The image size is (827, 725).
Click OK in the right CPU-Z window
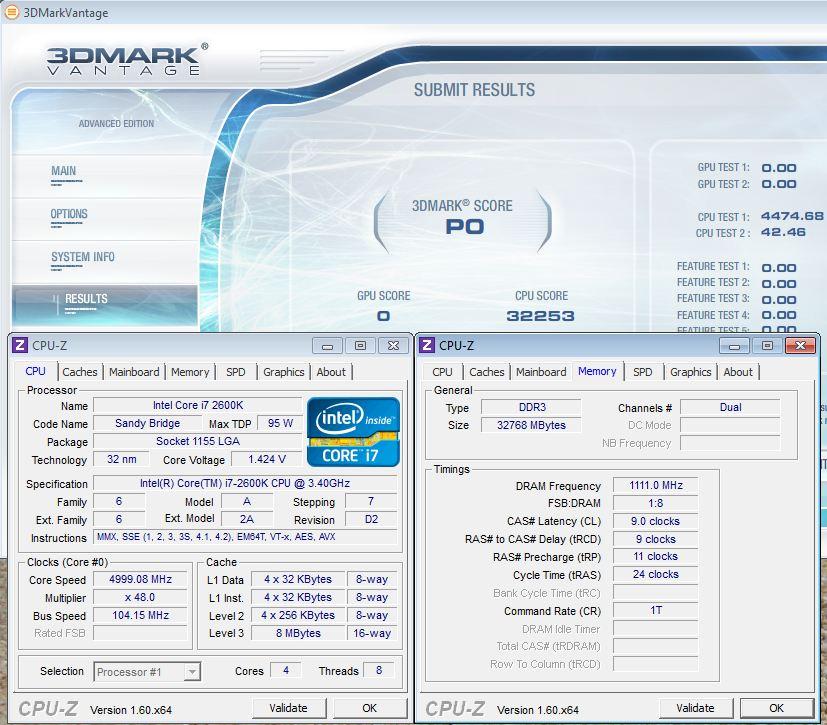click(776, 708)
